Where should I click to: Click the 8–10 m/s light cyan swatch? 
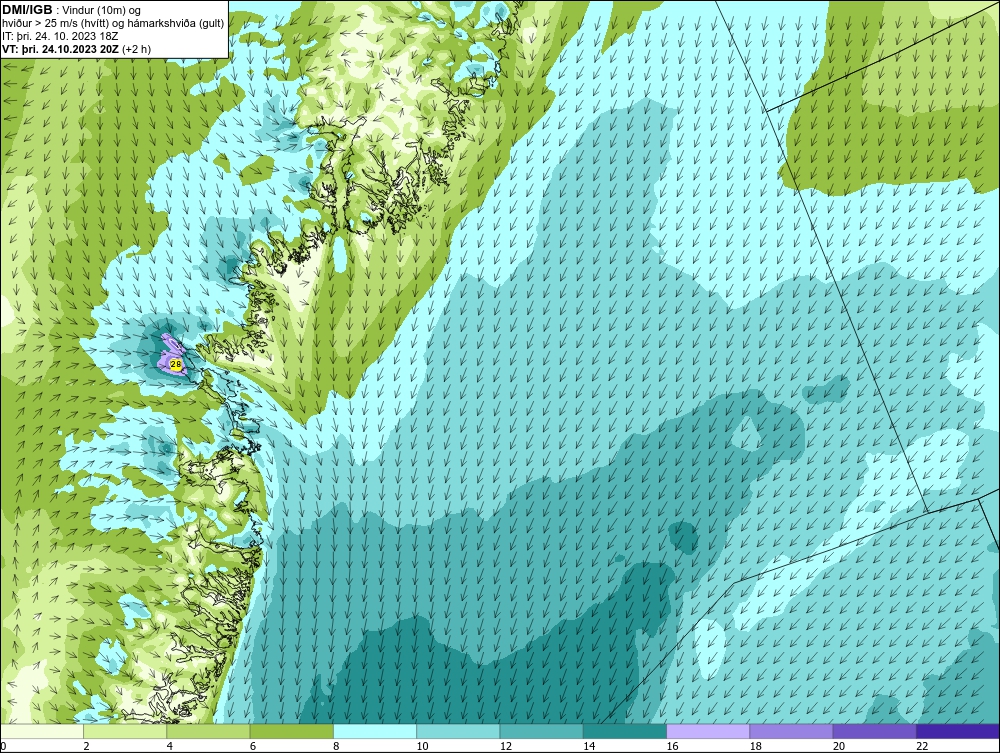(375, 731)
